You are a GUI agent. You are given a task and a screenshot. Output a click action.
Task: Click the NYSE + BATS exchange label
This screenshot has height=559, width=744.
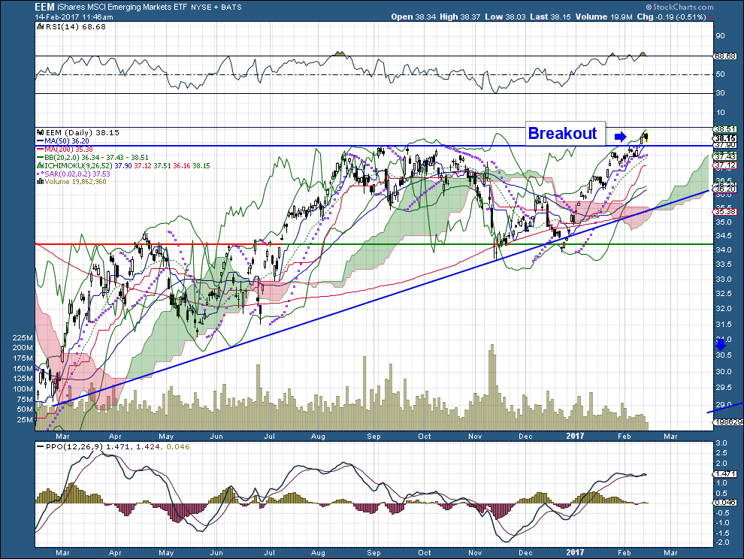(216, 7)
